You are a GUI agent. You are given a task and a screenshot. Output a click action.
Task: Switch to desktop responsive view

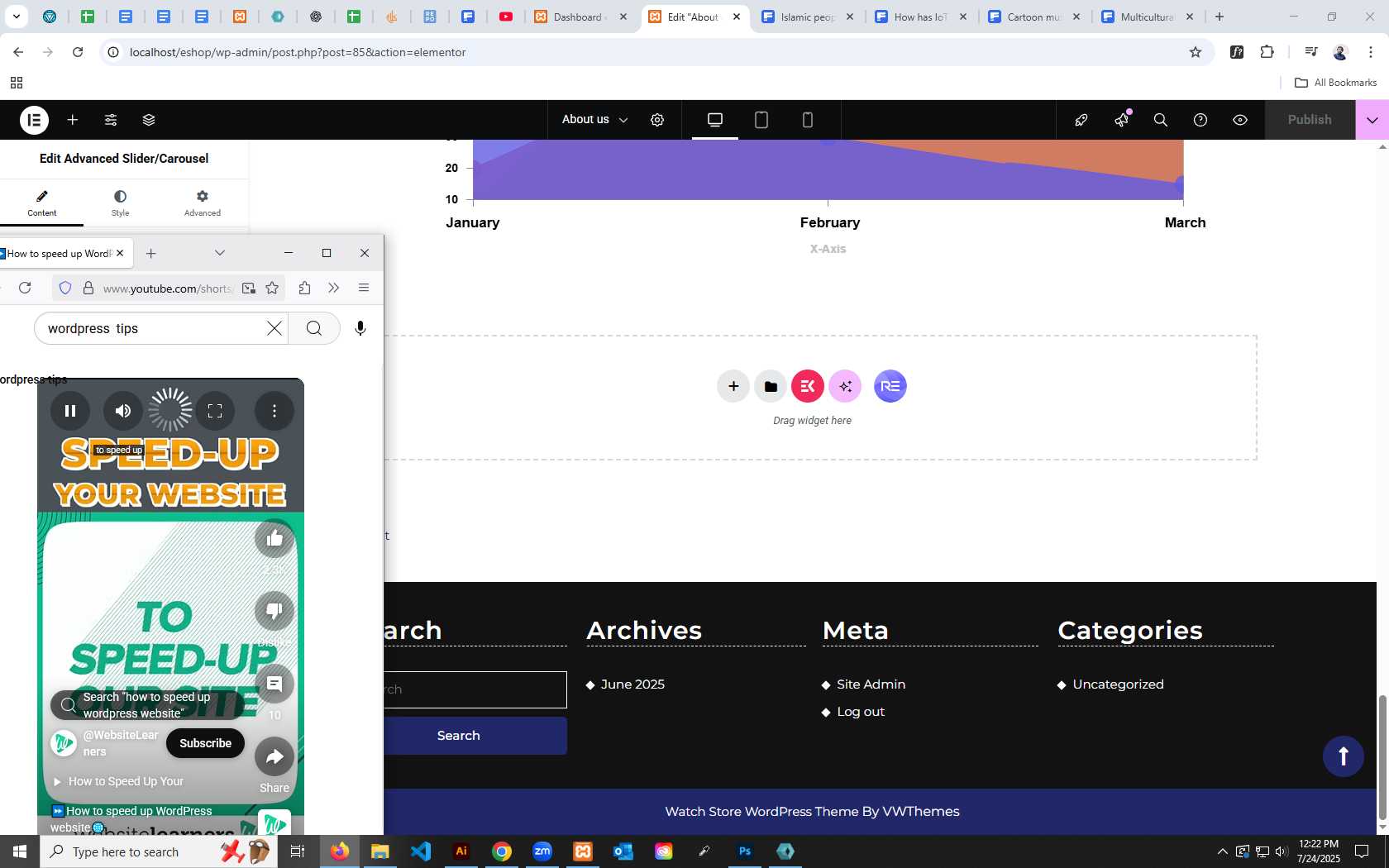[715, 120]
